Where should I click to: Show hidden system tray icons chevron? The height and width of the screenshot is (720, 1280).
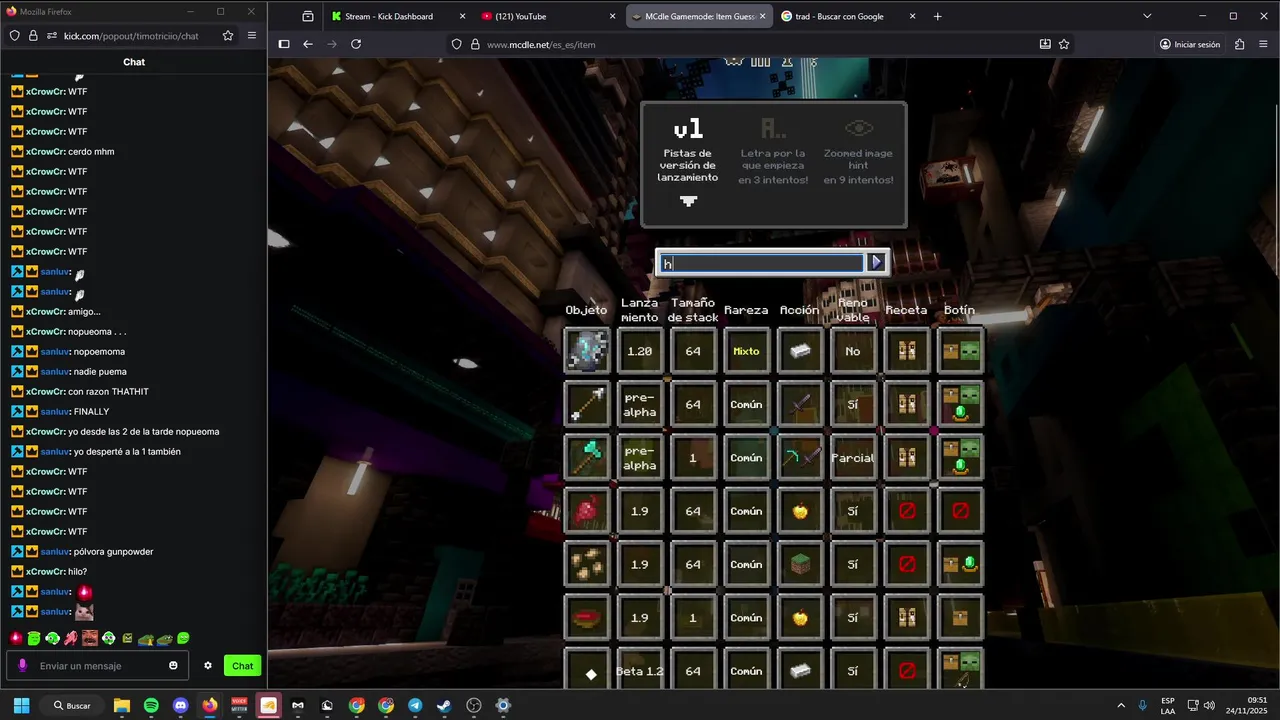[x=1120, y=705]
